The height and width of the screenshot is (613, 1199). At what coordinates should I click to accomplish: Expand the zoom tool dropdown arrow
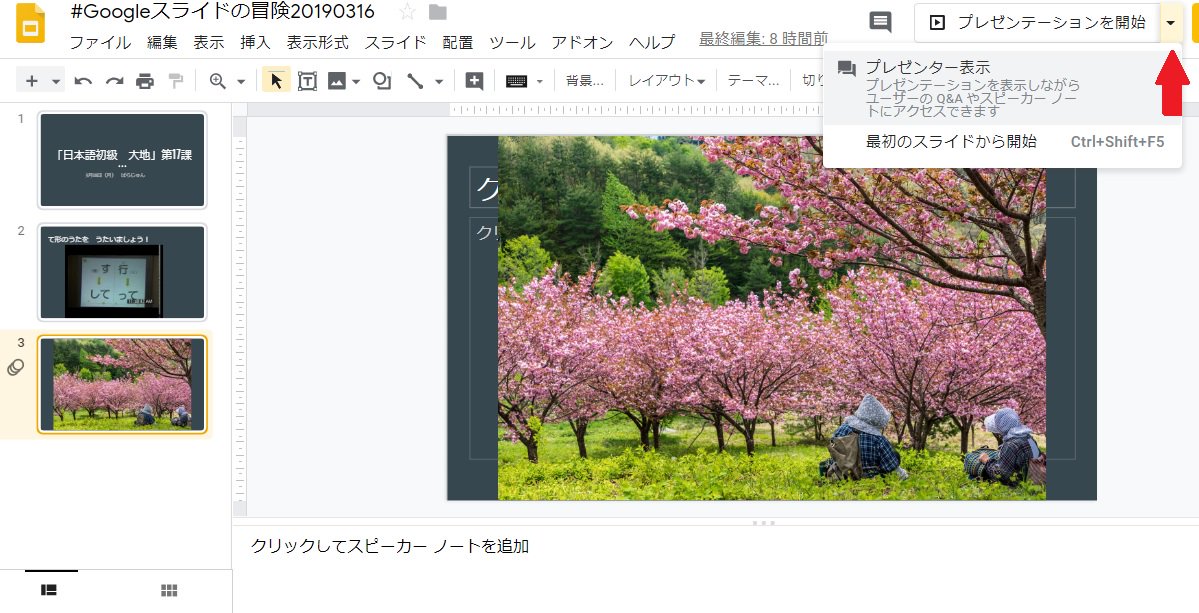(241, 80)
